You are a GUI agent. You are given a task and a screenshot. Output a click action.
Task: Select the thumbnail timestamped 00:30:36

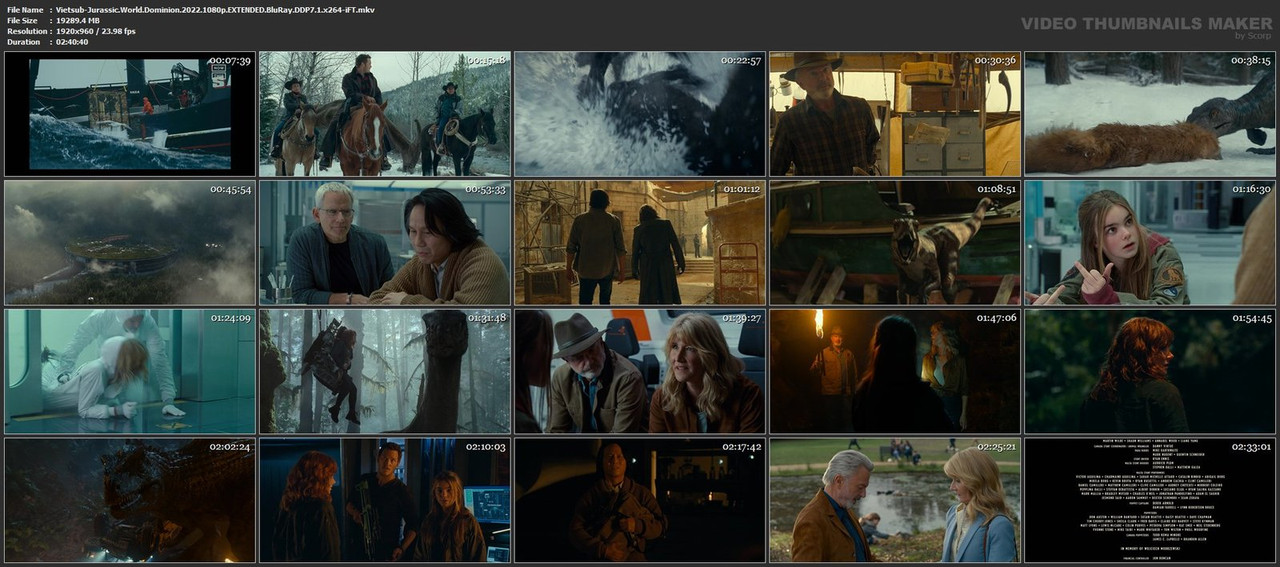895,114
